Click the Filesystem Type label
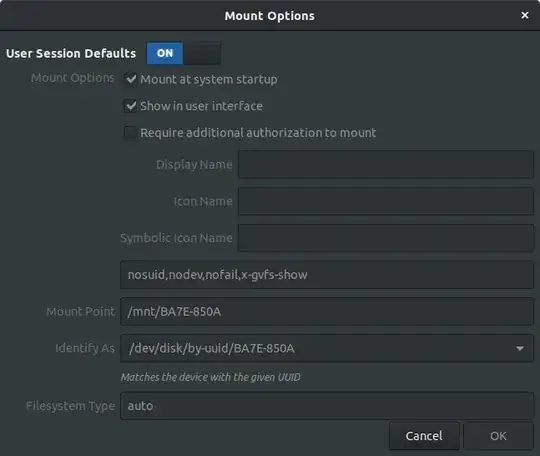540x456 pixels. pos(71,406)
